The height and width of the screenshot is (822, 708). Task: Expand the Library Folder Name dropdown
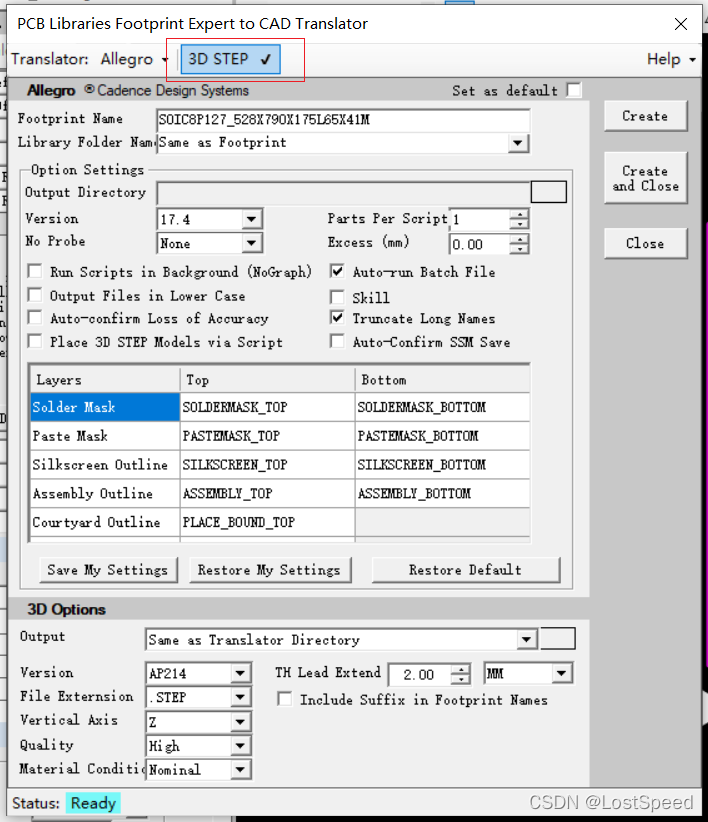(518, 143)
